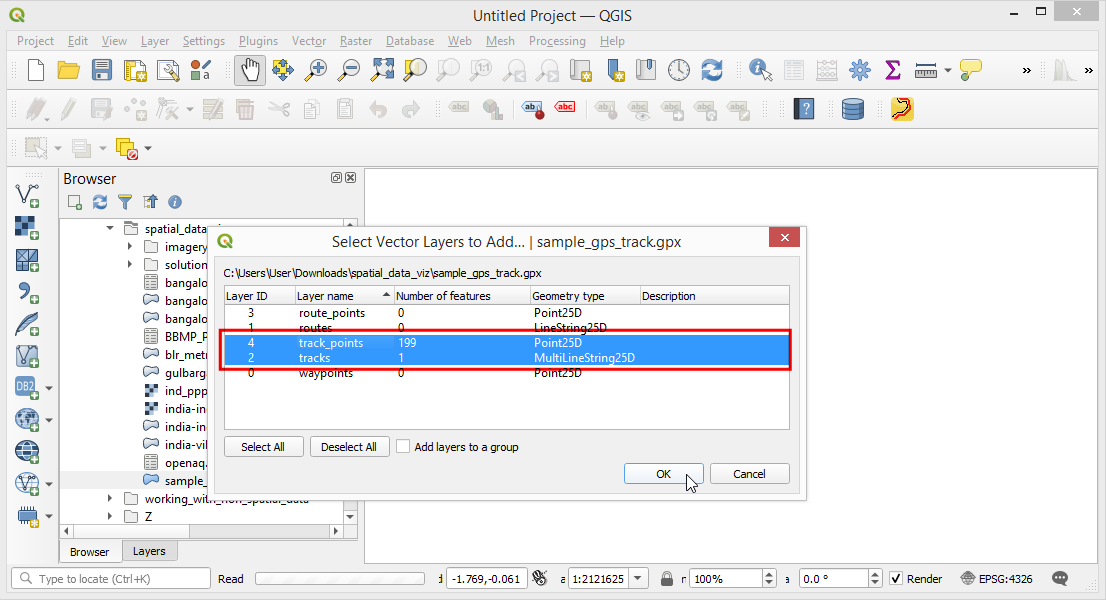Click the yellow plugin icon on toolbar

(x=902, y=109)
